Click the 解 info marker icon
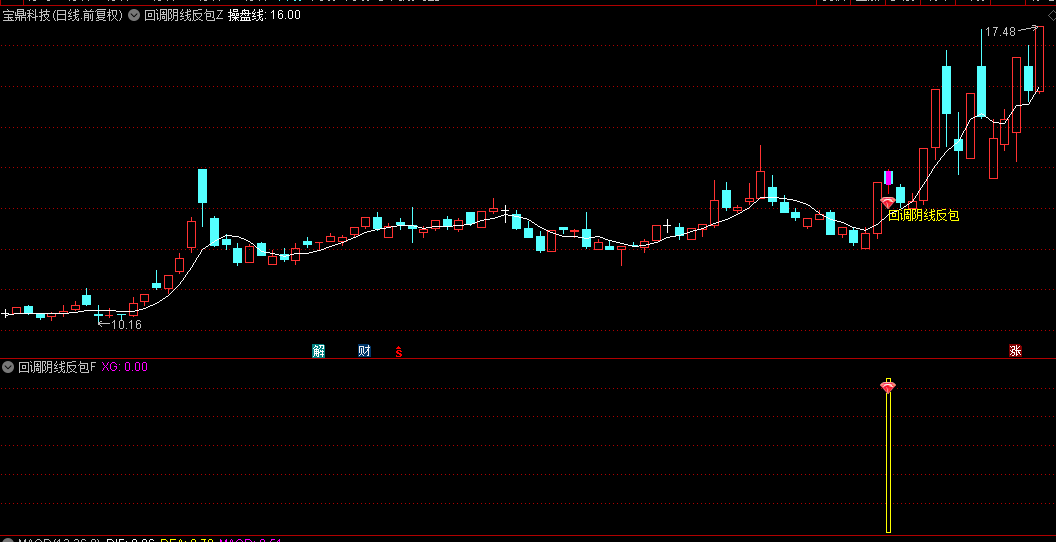 coord(319,351)
